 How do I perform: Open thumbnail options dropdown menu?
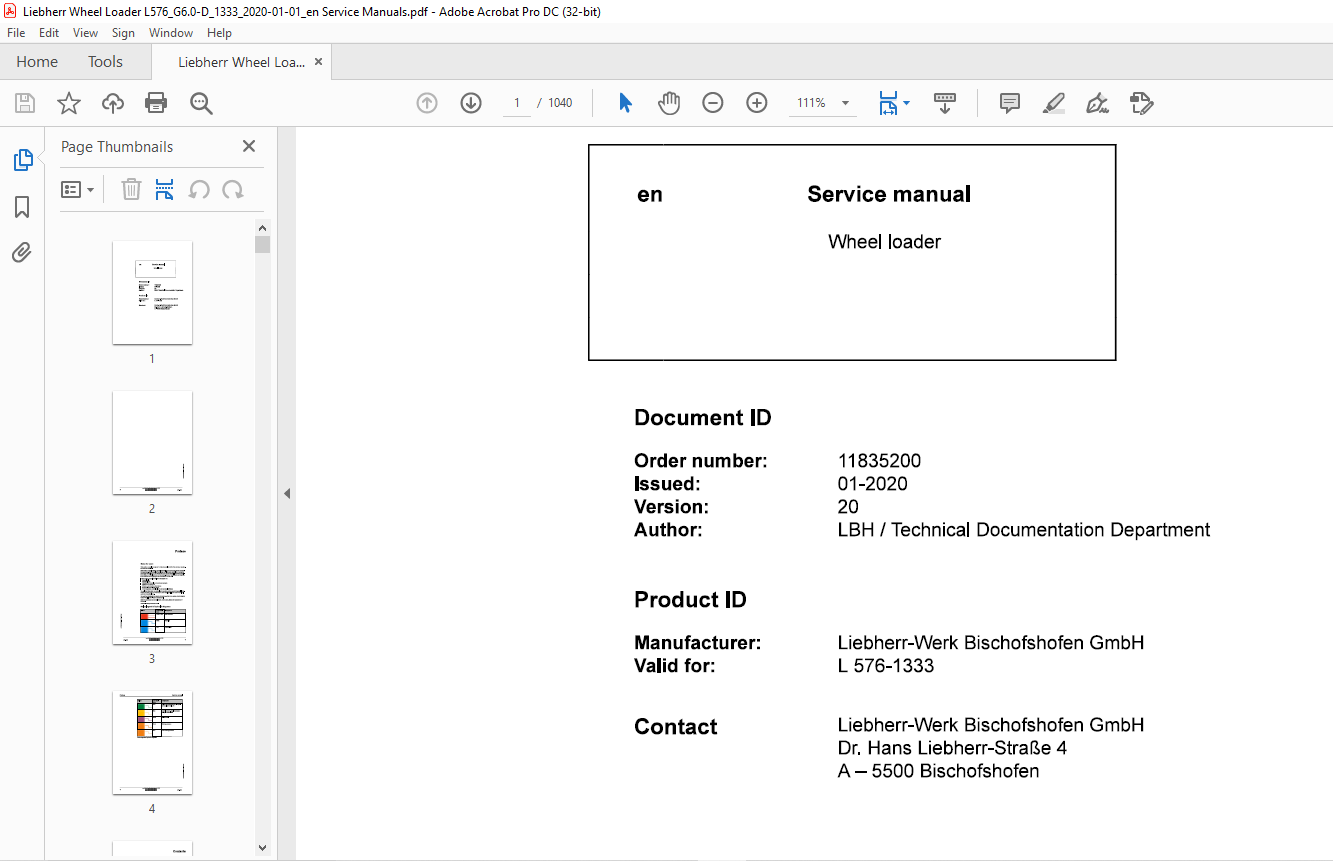77,189
